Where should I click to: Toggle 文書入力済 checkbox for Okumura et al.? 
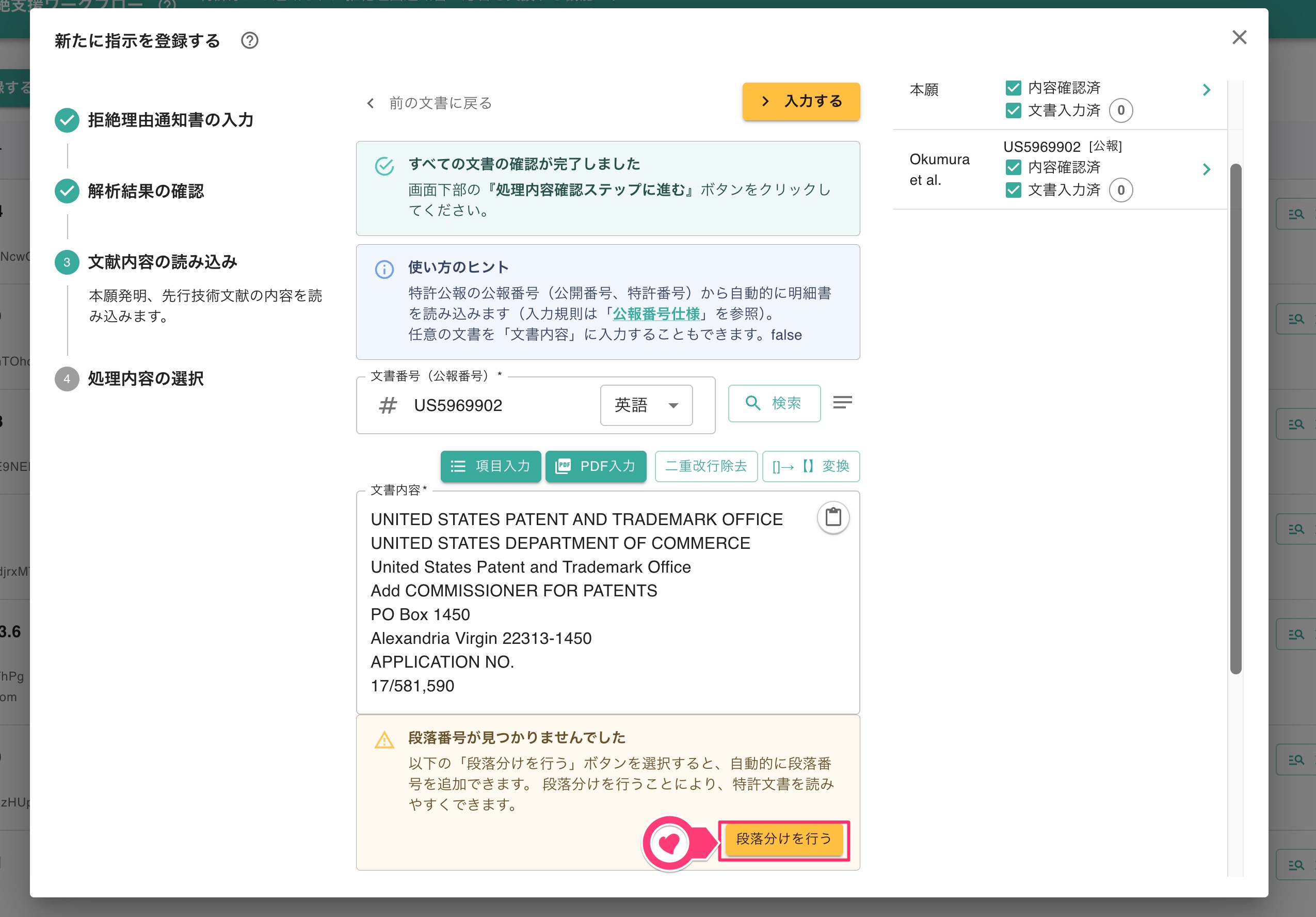pyautogui.click(x=1013, y=190)
